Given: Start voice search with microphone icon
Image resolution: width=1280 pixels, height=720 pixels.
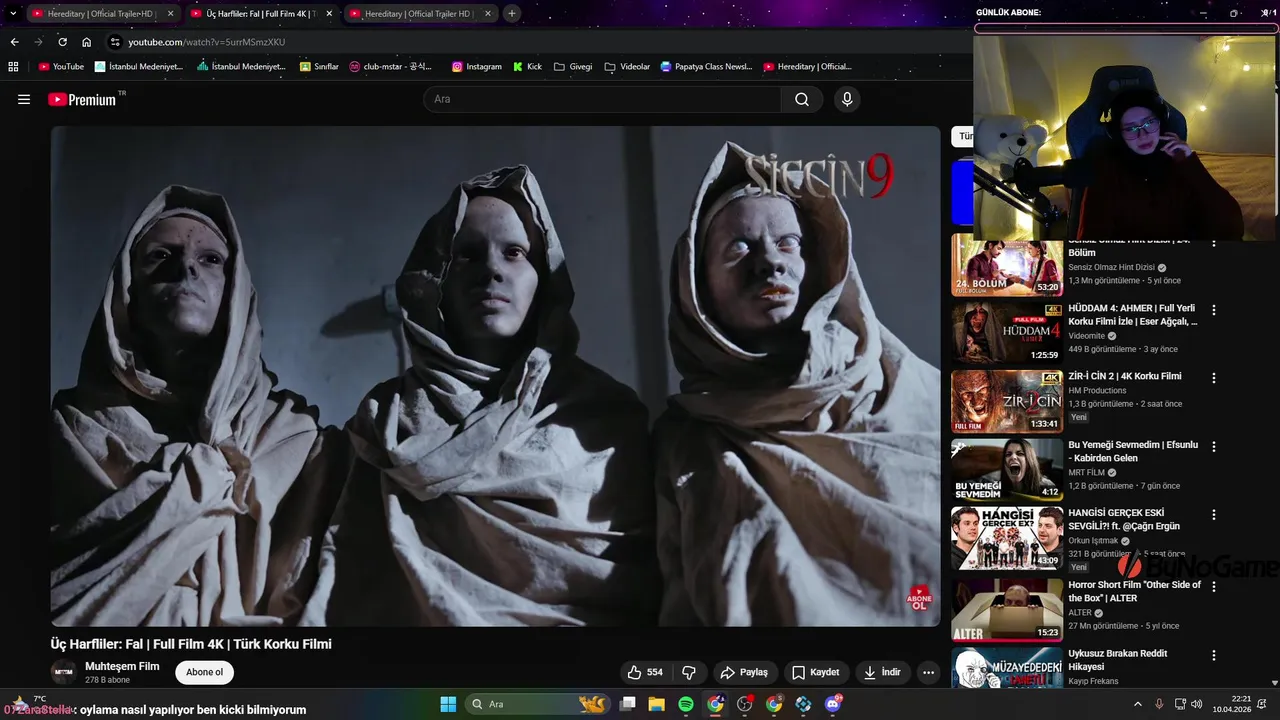Looking at the screenshot, I should pyautogui.click(x=847, y=99).
